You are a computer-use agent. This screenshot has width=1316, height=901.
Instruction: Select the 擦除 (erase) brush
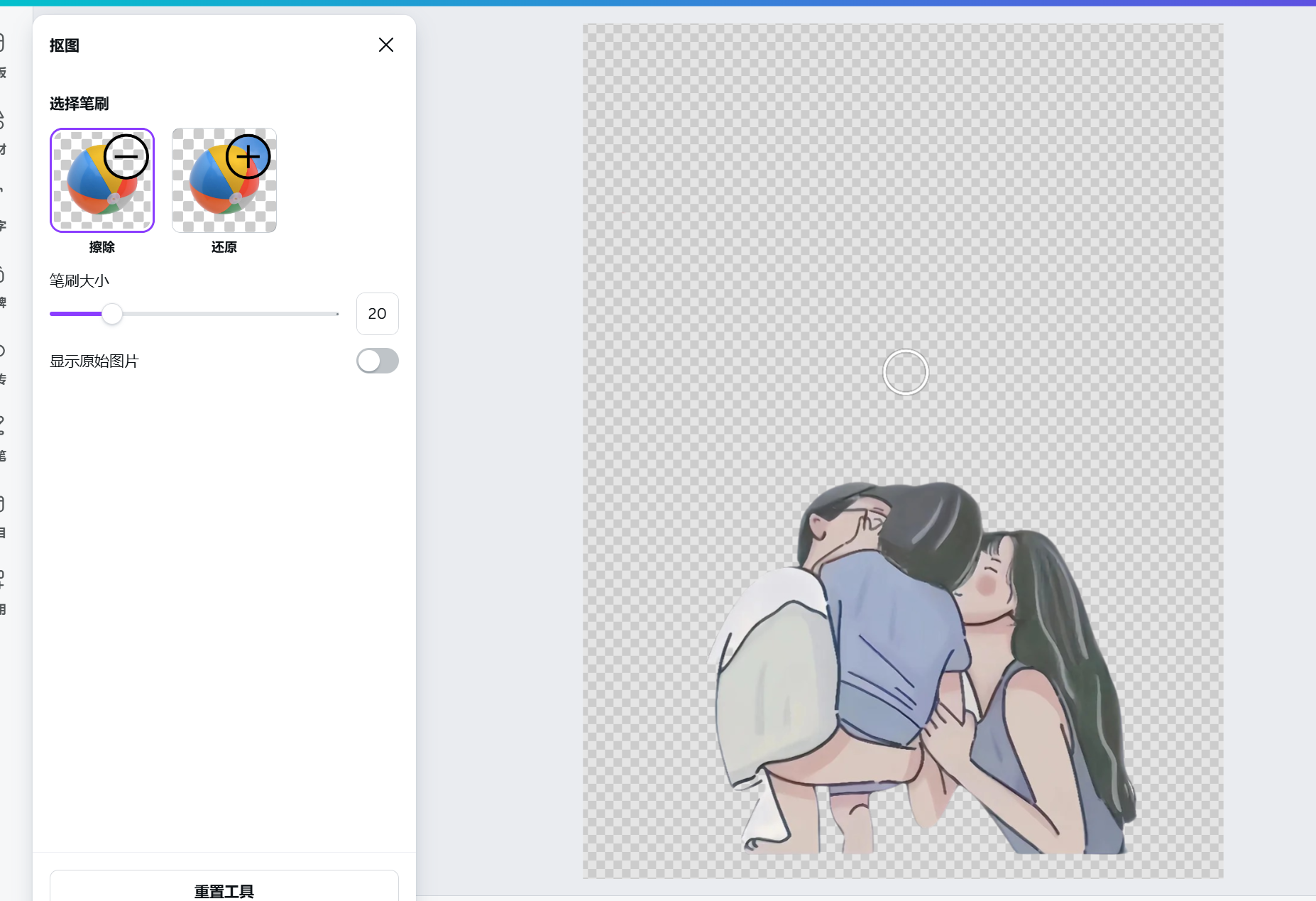[x=102, y=180]
